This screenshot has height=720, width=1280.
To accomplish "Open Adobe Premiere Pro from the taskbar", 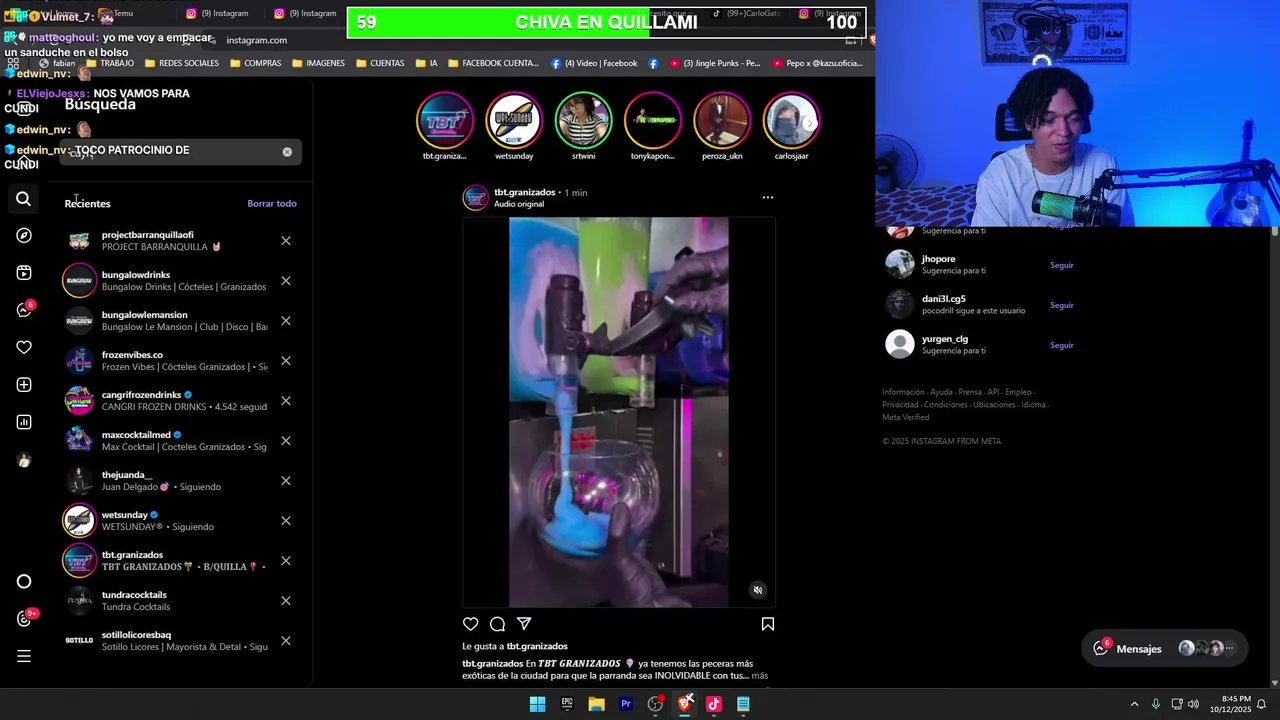I will [626, 704].
